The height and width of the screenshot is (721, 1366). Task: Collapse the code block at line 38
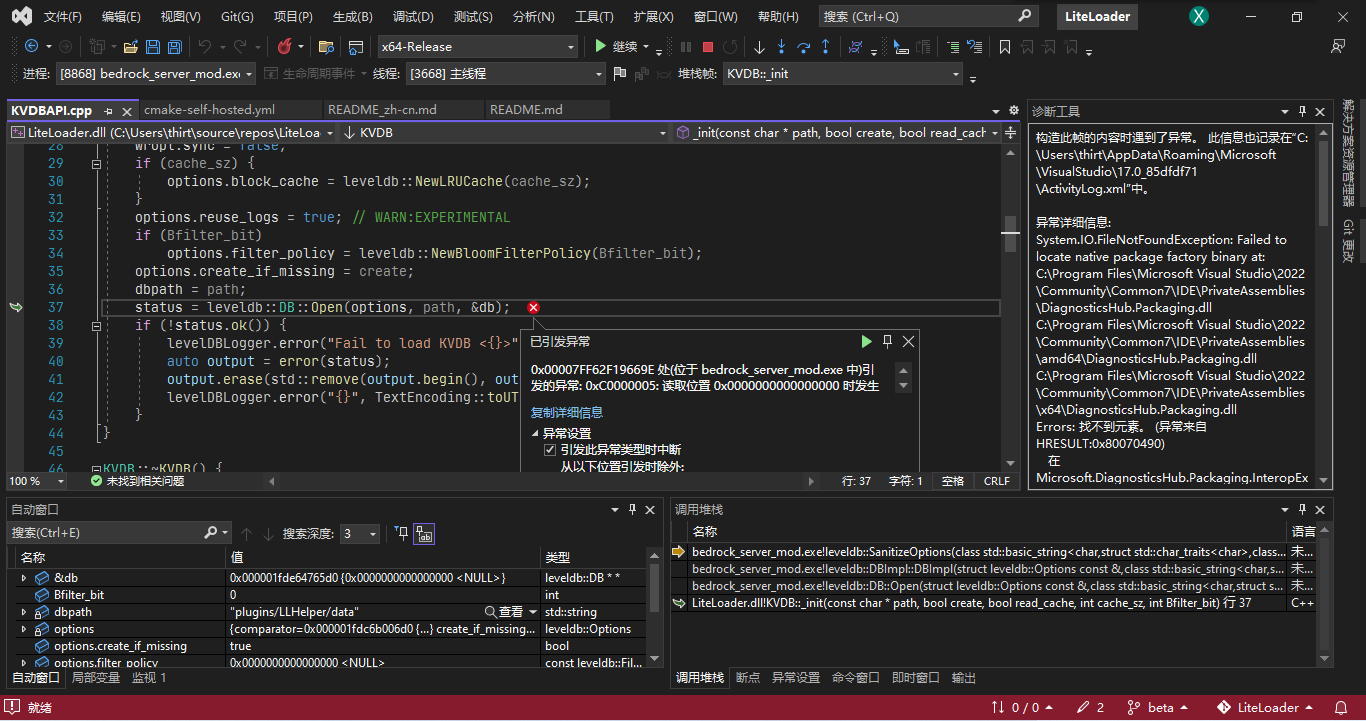point(96,325)
